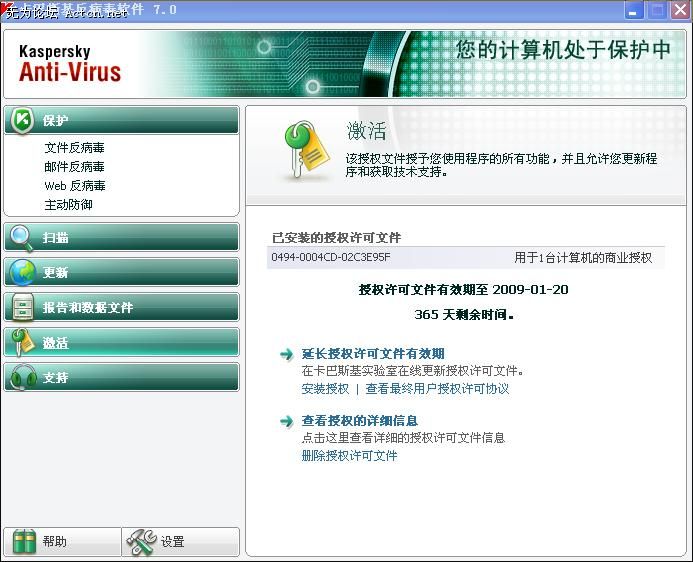Open the 保护 section

point(122,120)
